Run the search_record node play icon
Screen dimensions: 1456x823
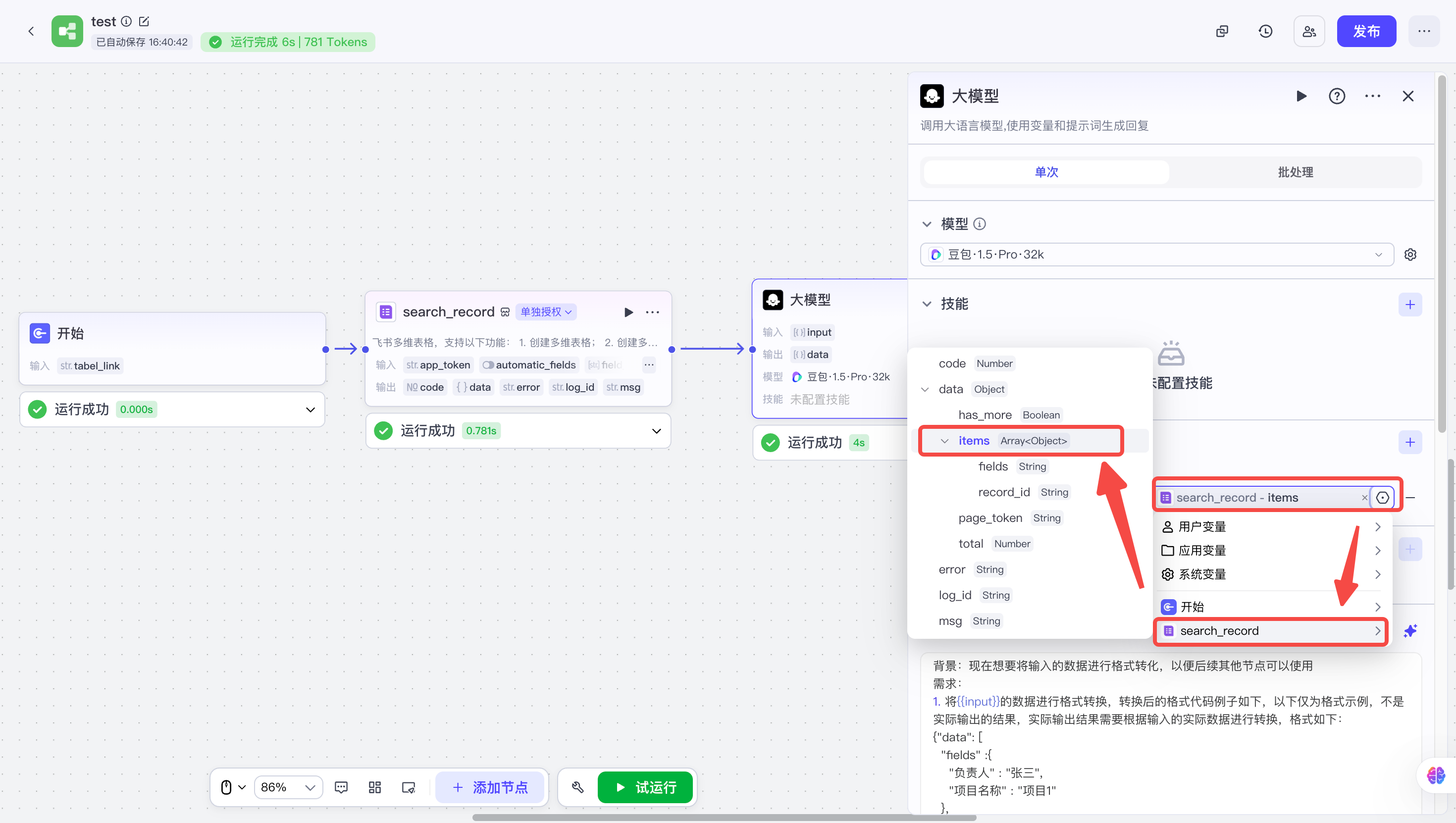[x=628, y=312]
